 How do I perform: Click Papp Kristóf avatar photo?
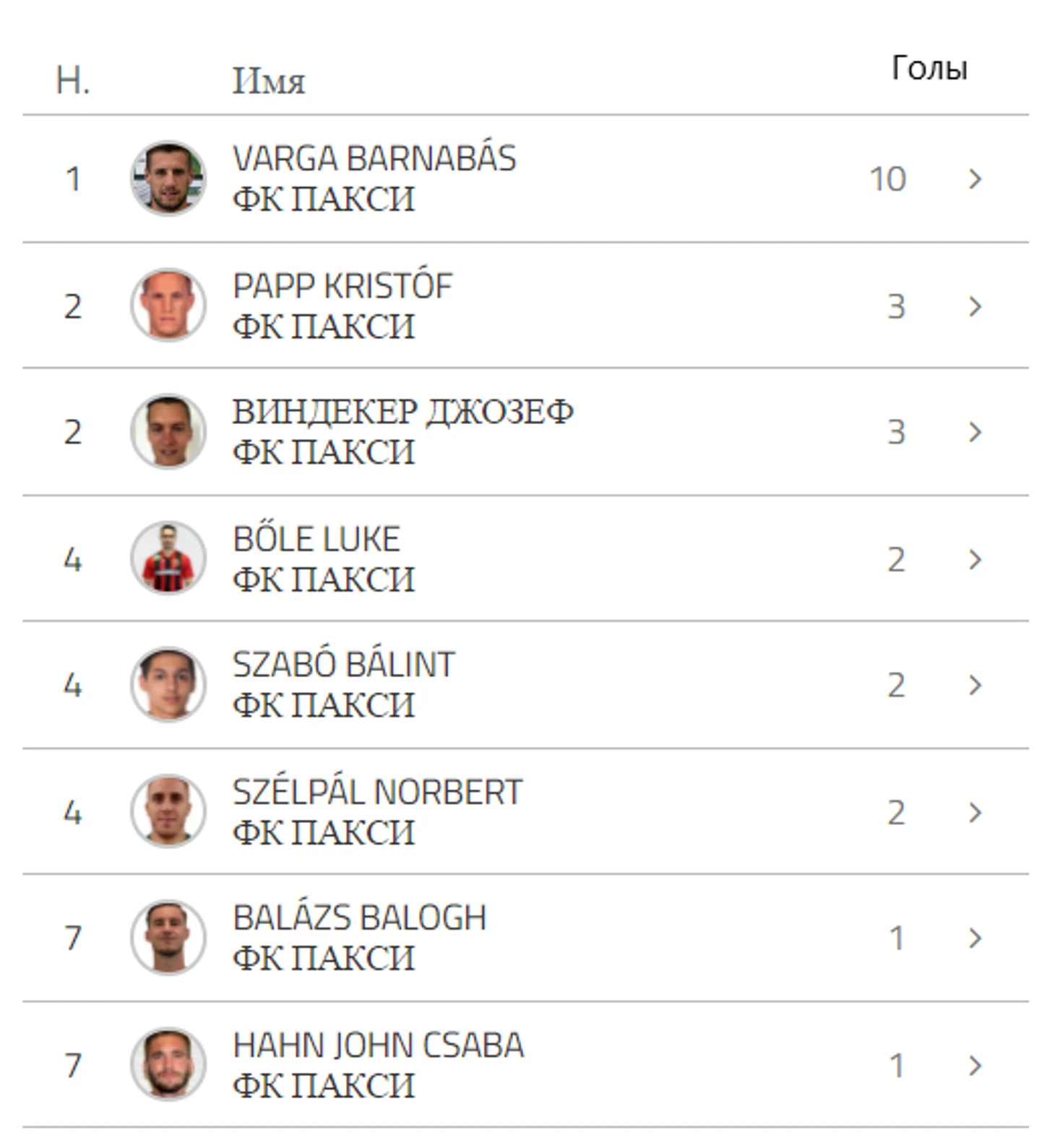click(168, 306)
